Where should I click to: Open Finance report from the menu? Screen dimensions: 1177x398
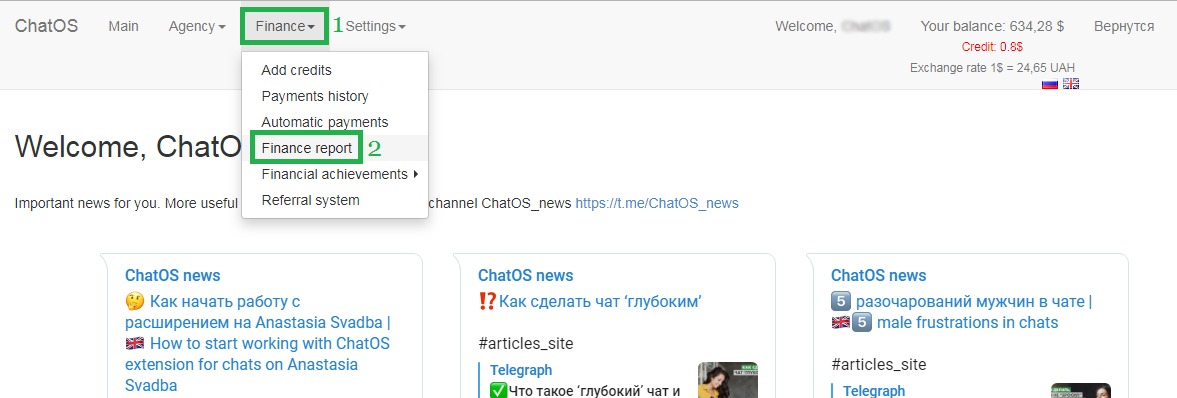[x=307, y=148]
